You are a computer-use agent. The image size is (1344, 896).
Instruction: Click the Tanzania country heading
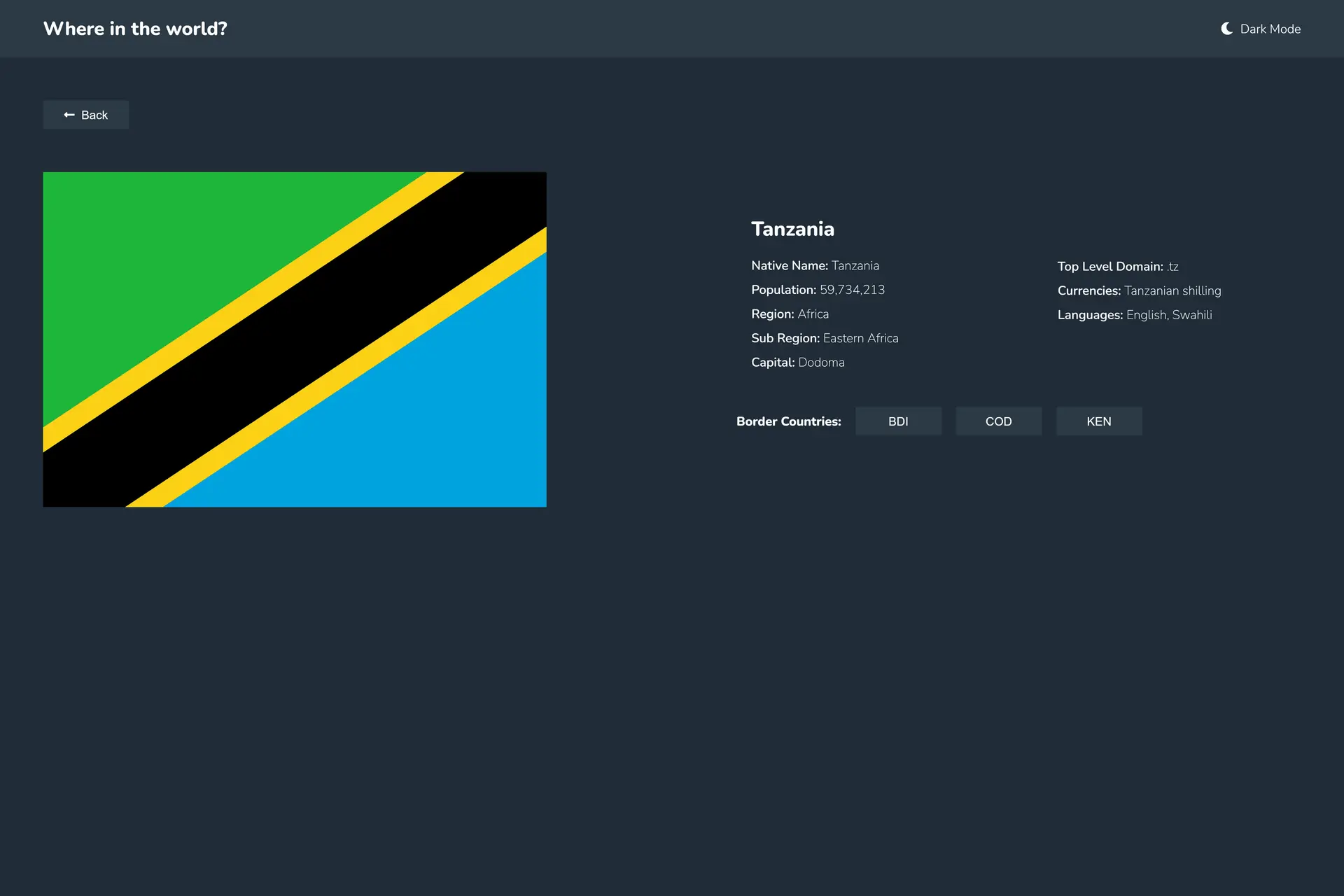pyautogui.click(x=792, y=229)
